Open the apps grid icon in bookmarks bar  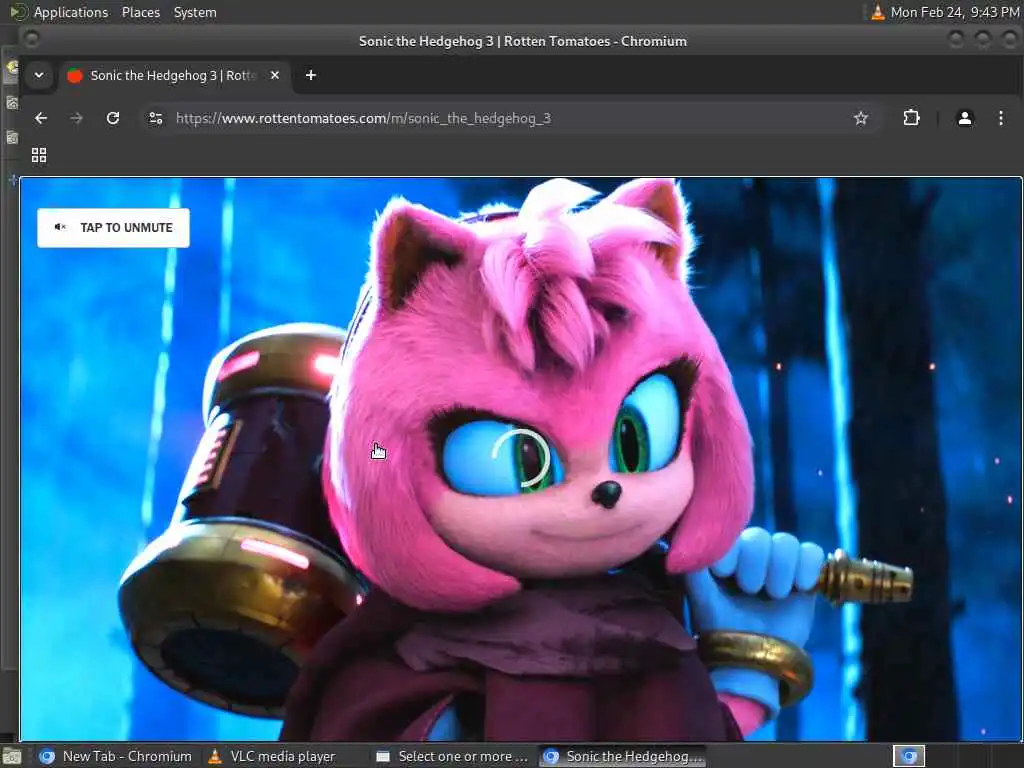tap(39, 155)
